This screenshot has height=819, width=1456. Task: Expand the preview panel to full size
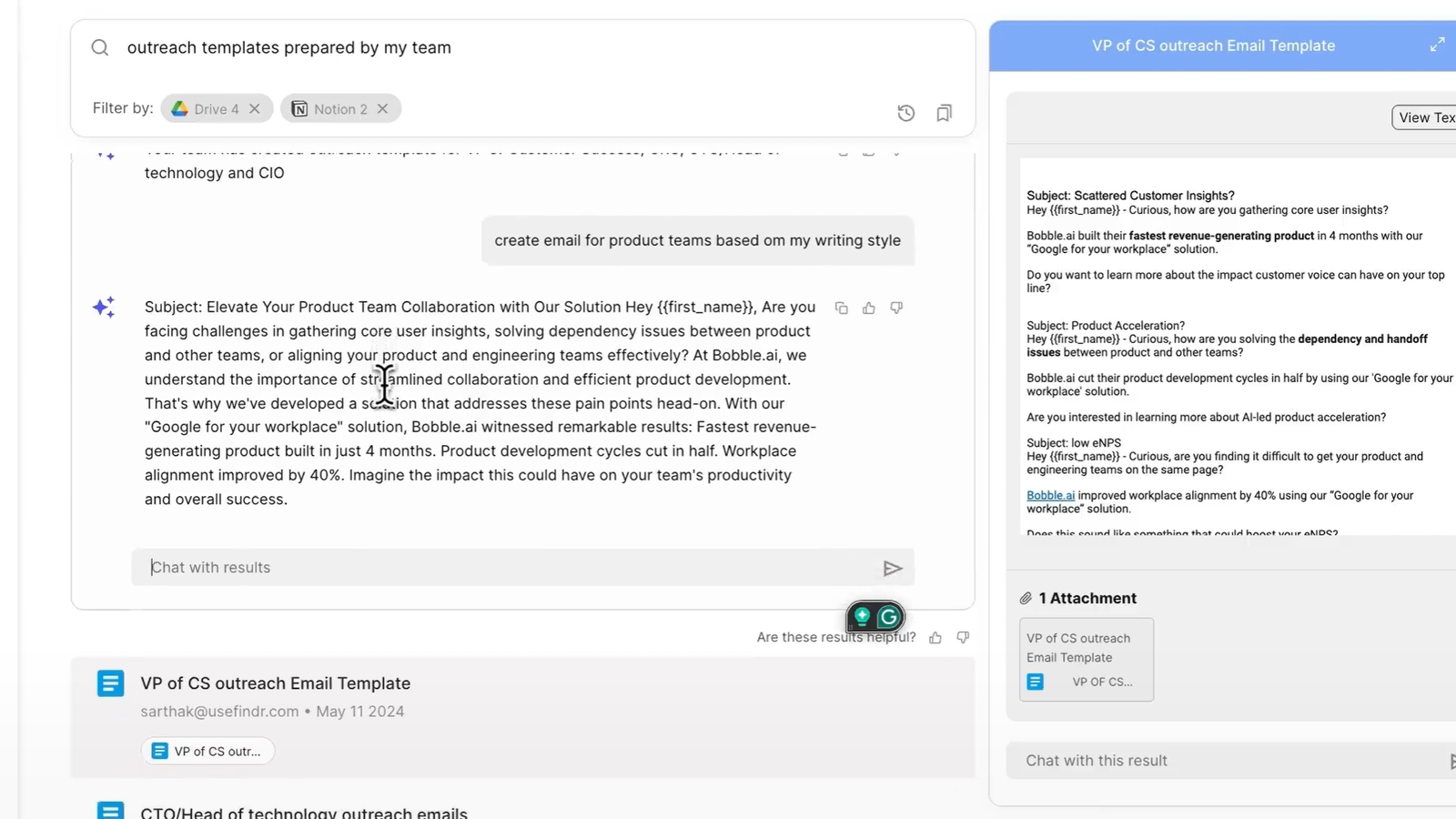pyautogui.click(x=1437, y=45)
